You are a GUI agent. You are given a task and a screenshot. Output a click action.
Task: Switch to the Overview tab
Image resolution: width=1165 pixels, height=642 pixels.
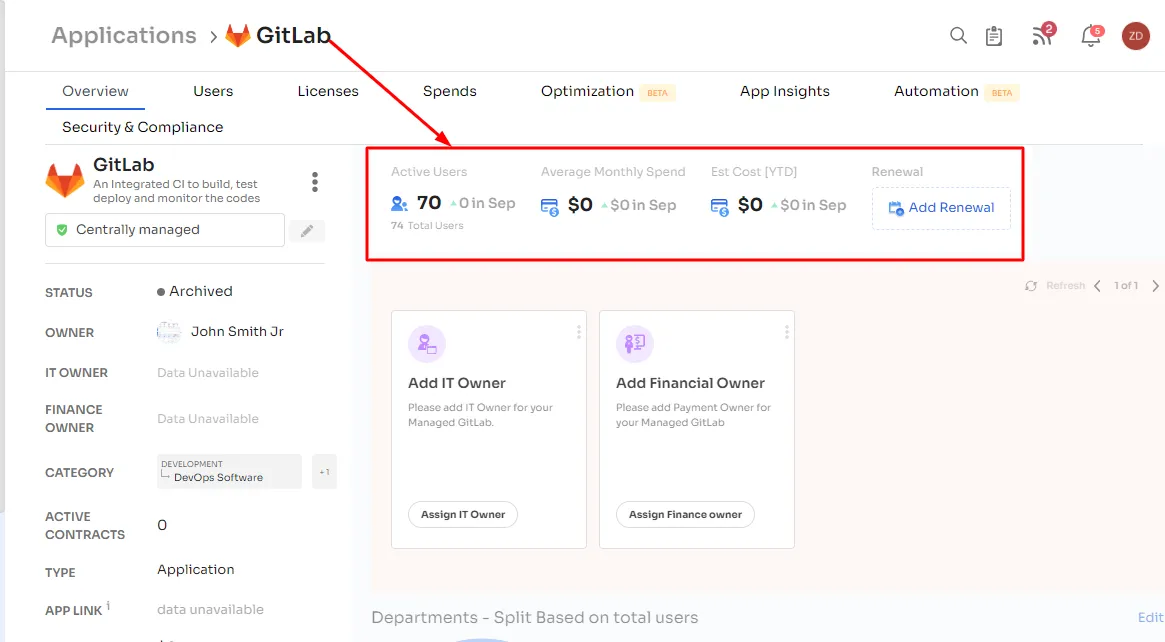(95, 91)
